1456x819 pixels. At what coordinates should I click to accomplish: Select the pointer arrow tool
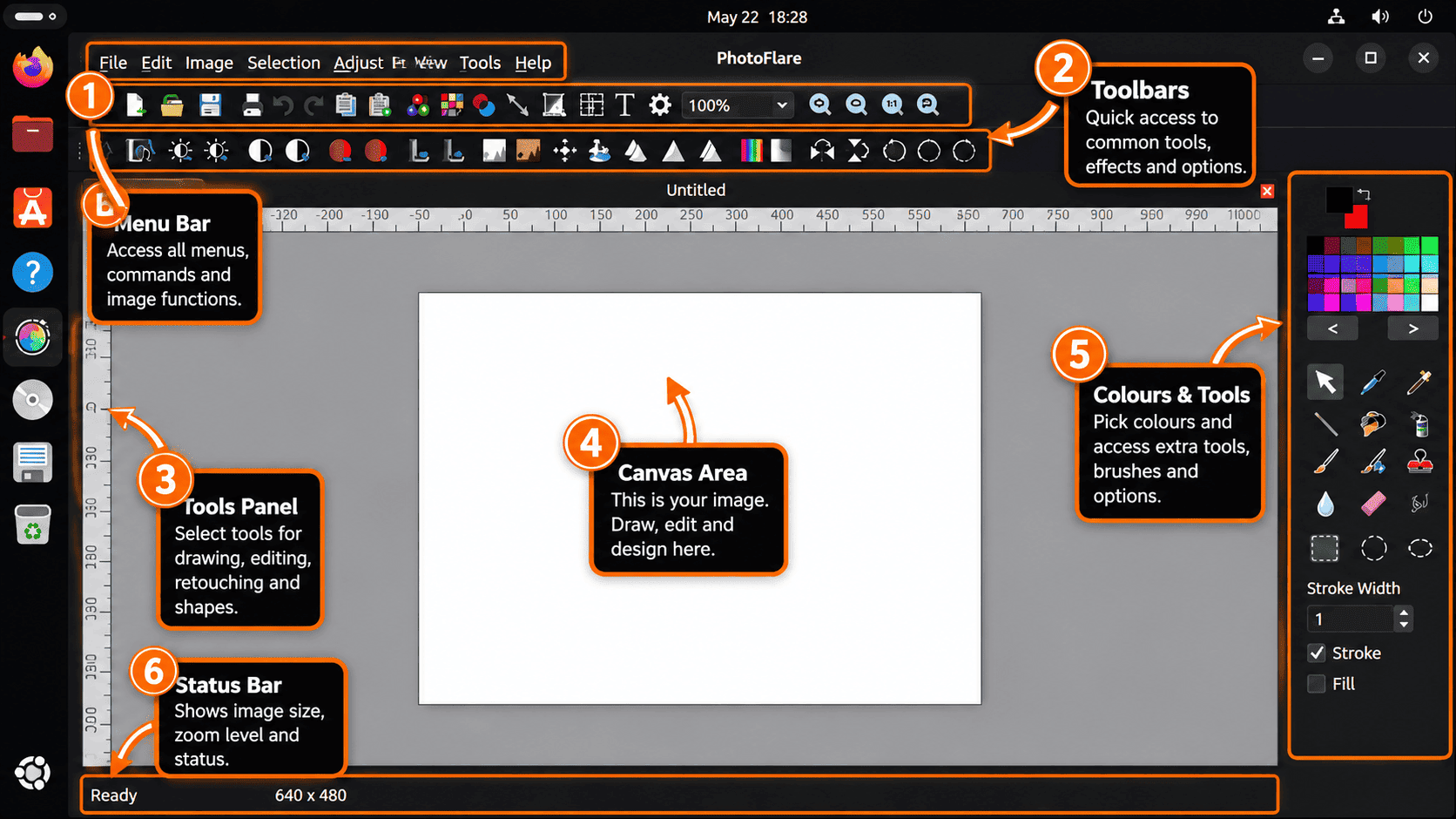1325,382
